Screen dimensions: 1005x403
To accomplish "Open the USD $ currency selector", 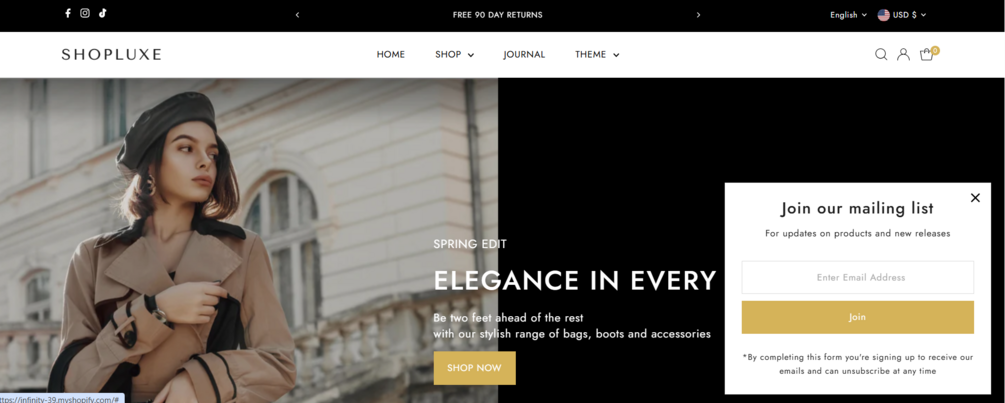I will pos(902,15).
